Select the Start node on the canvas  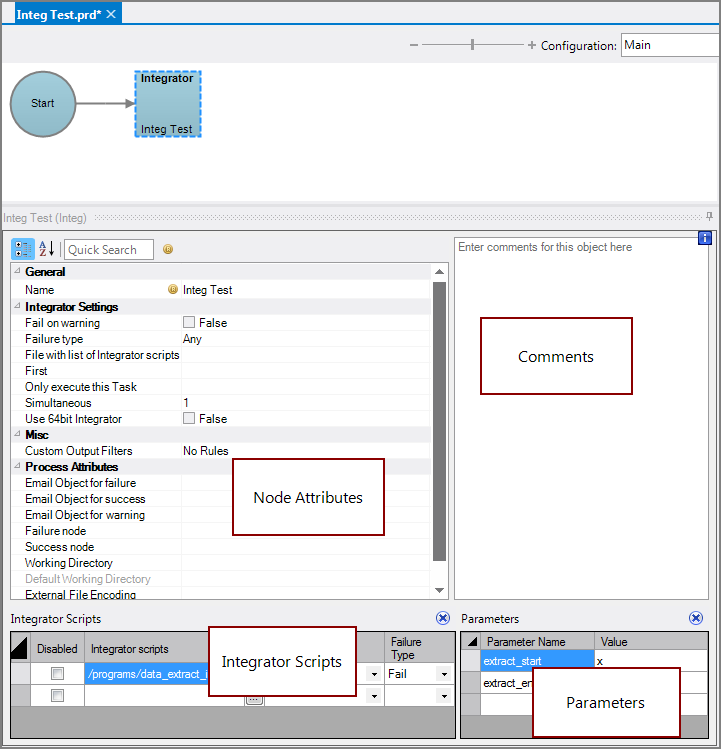43,104
